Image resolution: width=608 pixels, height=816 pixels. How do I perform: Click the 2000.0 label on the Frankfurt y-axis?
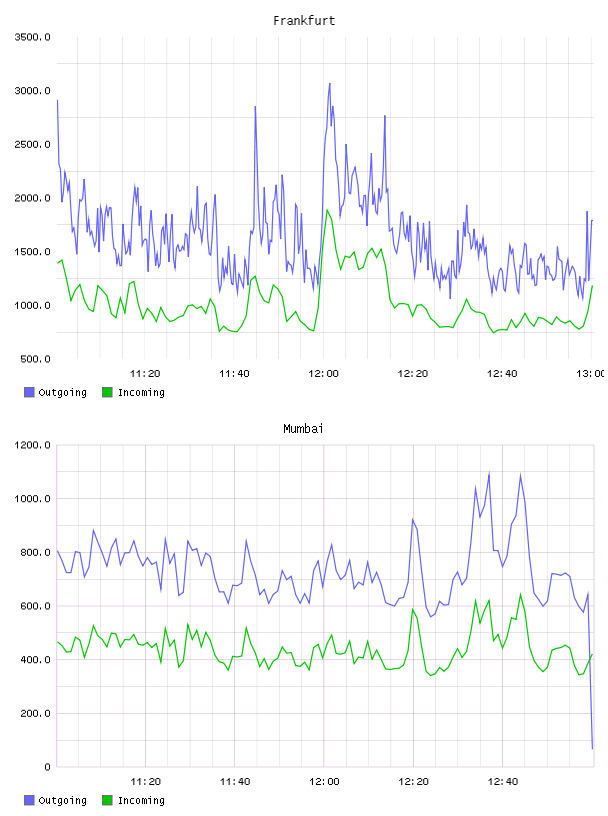pyautogui.click(x=32, y=198)
